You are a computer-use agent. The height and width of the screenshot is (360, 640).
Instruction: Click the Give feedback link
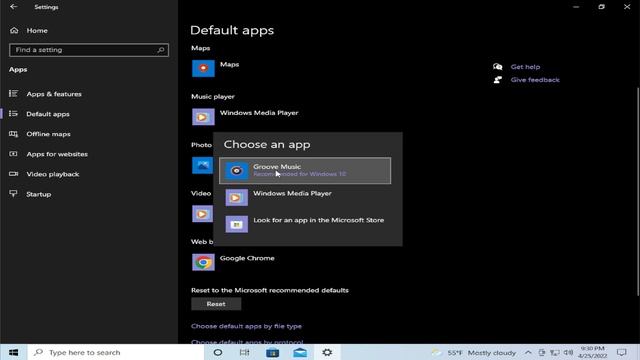click(x=535, y=80)
